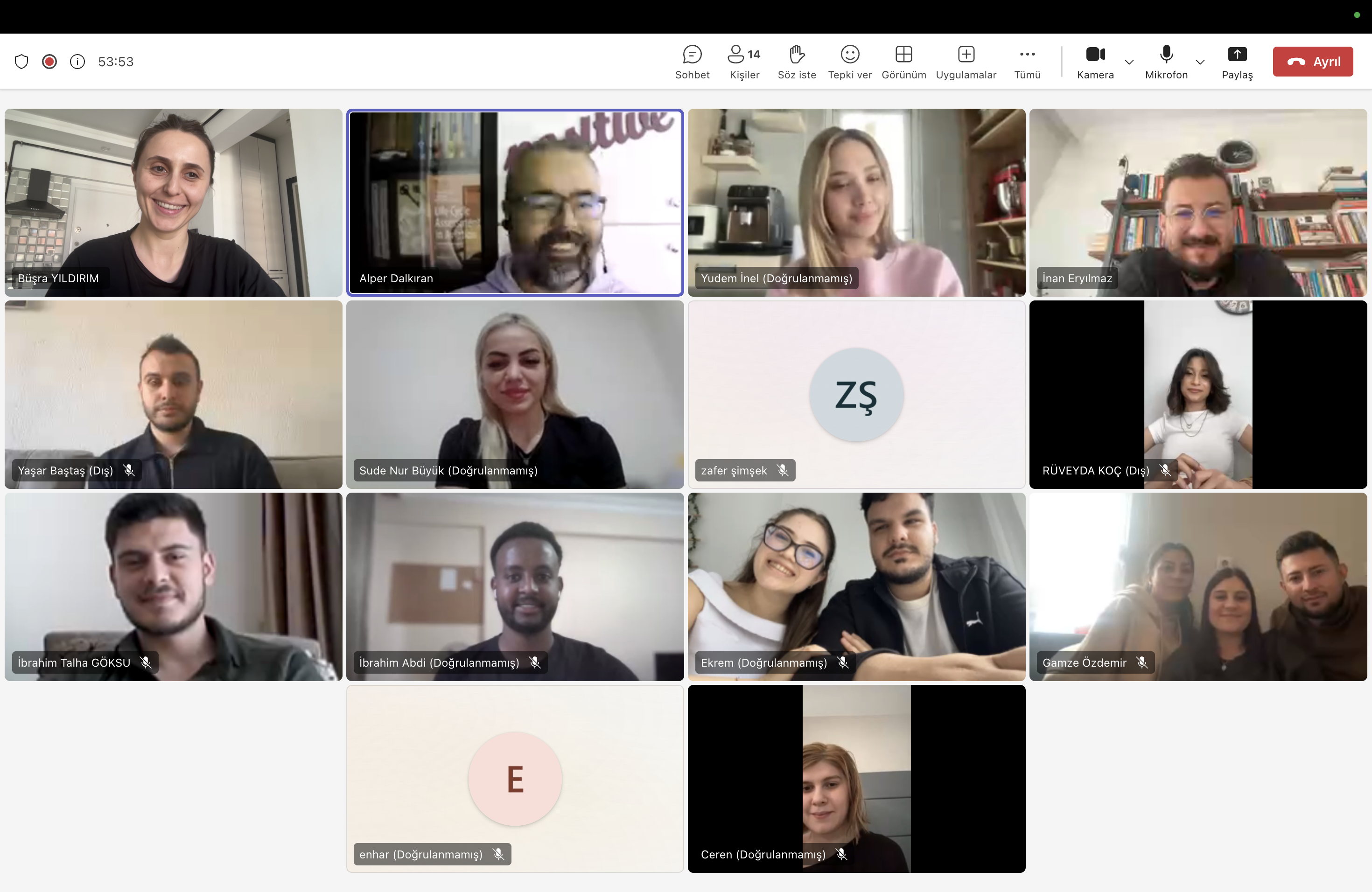Viewport: 1372px width, 892px height.
Task: Open the Tepki ver reactions menu
Action: pos(849,62)
